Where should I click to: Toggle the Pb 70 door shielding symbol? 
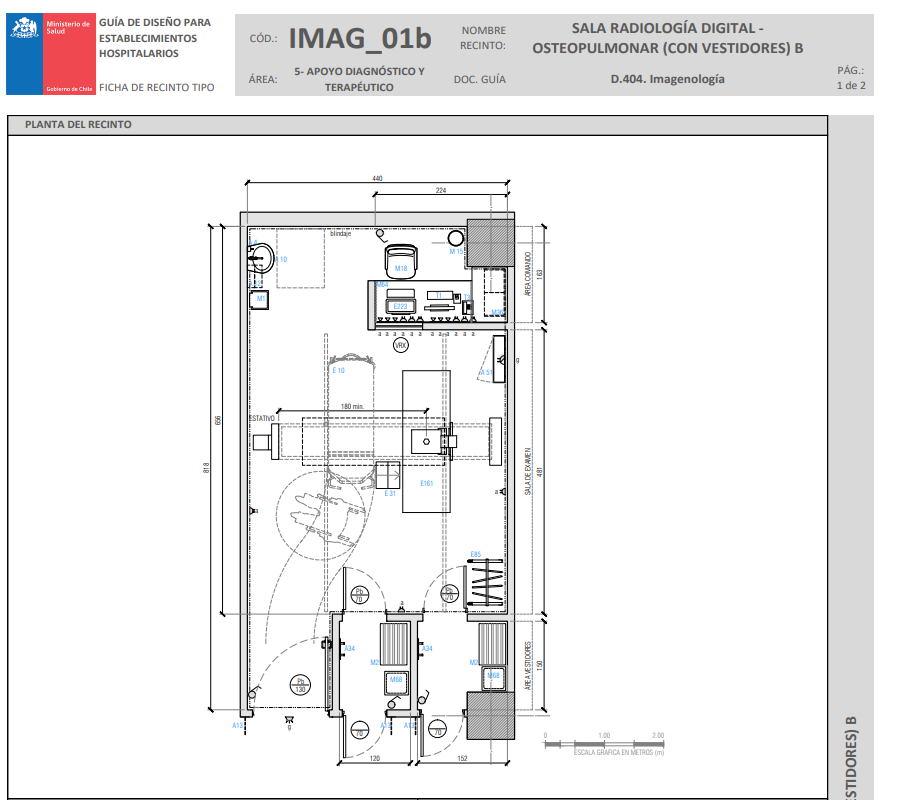pos(361,595)
